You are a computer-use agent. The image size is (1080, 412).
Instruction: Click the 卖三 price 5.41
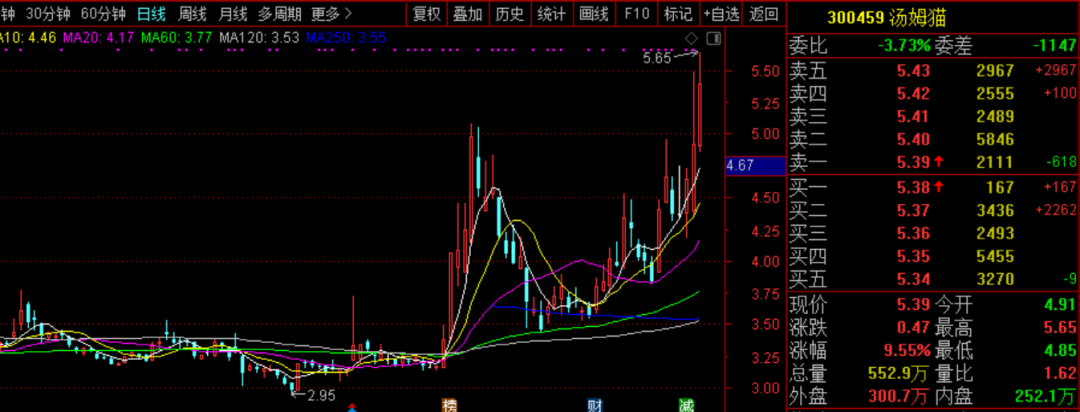913,116
